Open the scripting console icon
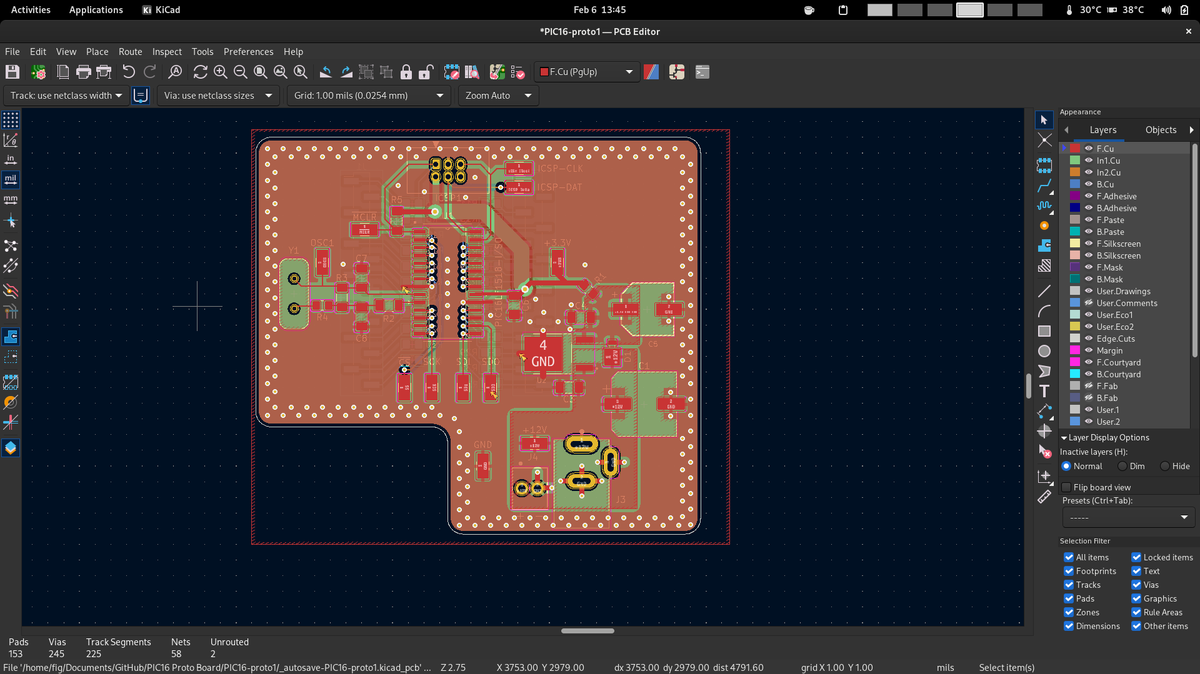 click(703, 72)
